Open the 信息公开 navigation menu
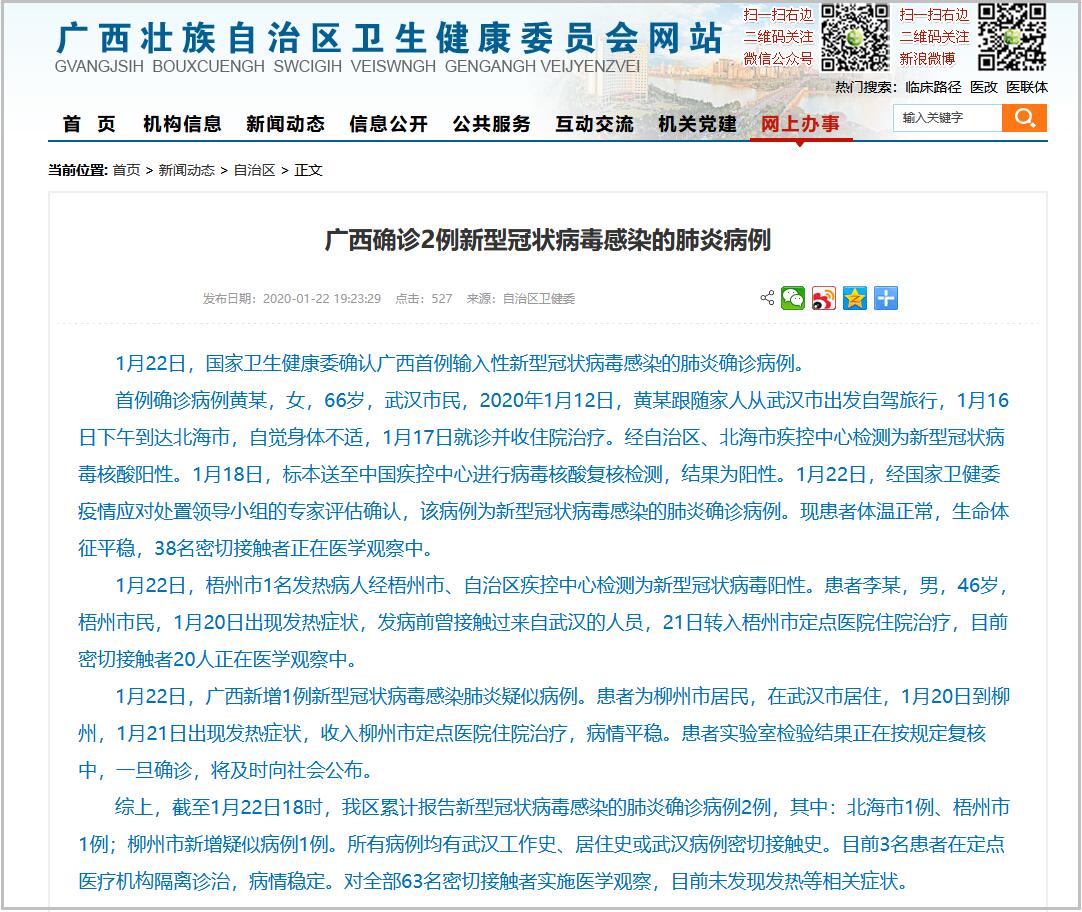 coord(388,124)
